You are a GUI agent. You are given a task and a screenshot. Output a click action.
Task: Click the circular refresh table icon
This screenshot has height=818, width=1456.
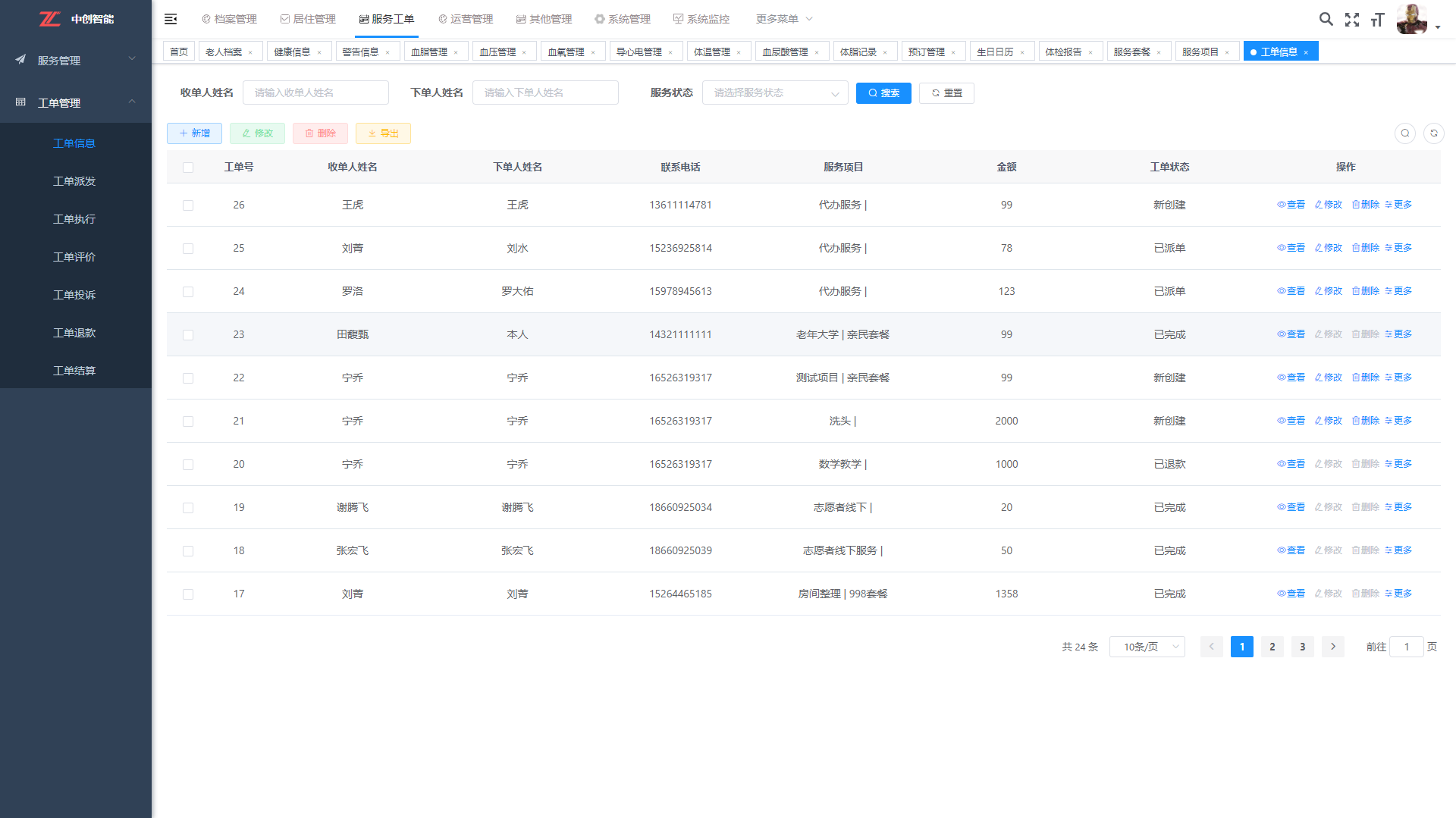(1433, 133)
